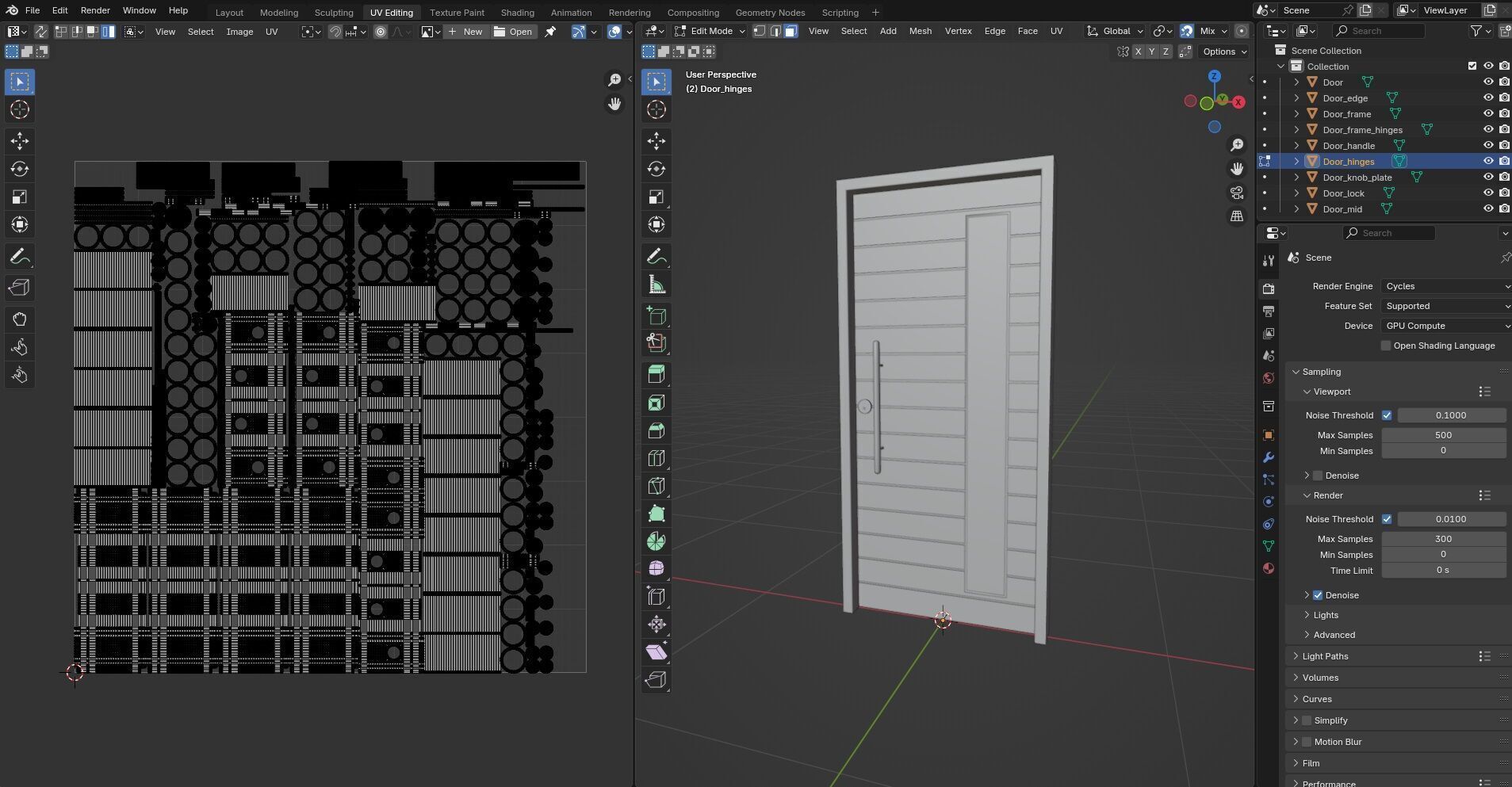Click Open image button
The width and height of the screenshot is (1512, 787).
point(513,32)
